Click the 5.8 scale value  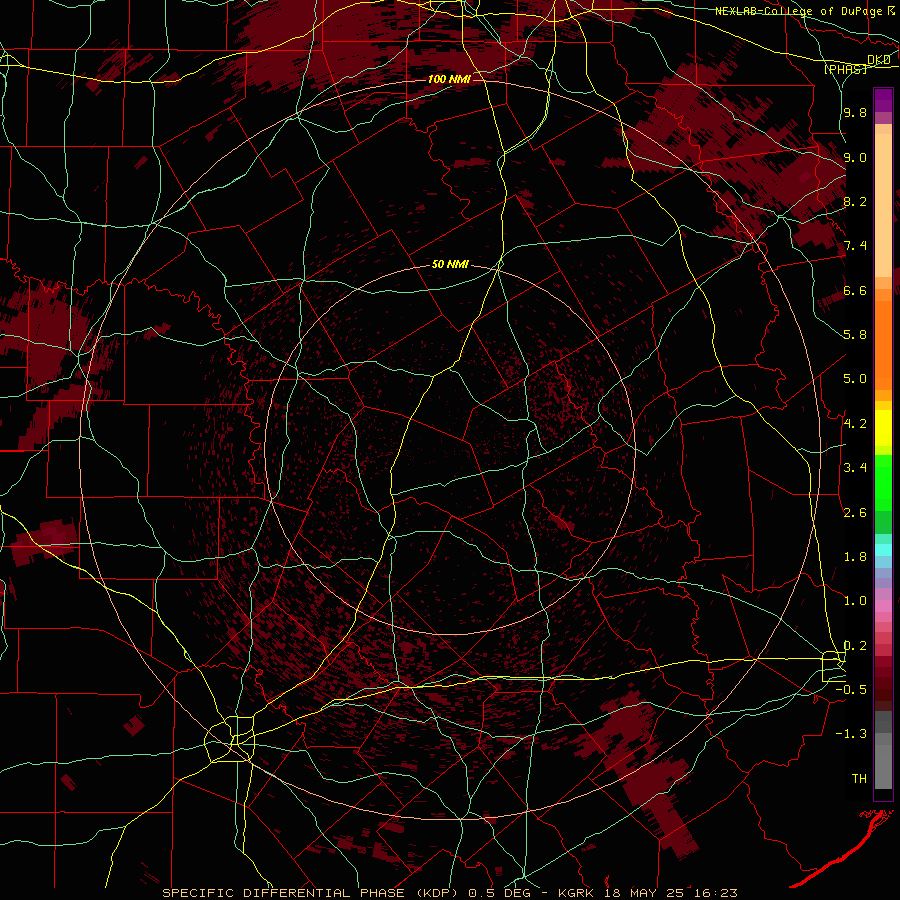(x=855, y=334)
